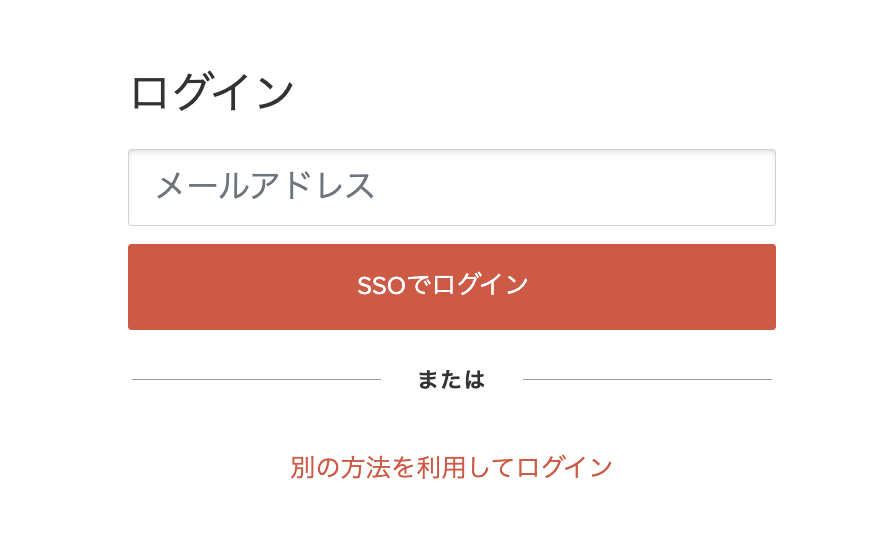Click the または divider label
892x536 pixels.
coord(451,380)
